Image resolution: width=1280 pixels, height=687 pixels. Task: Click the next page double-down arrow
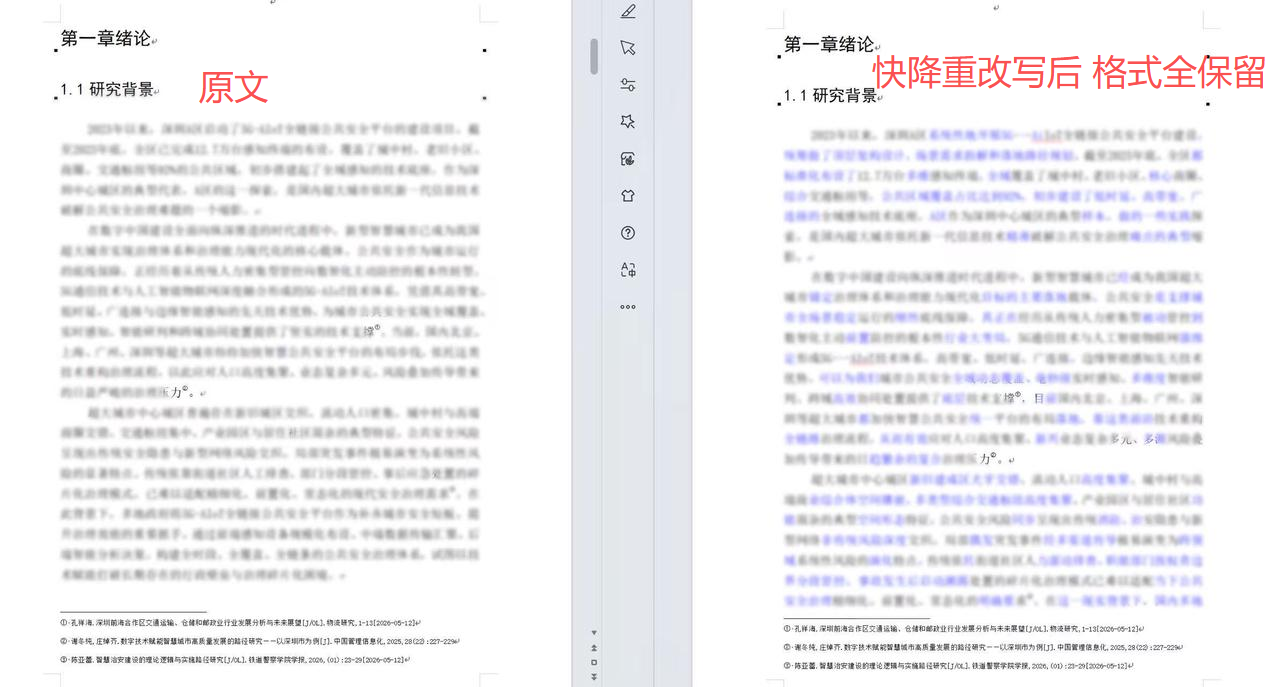(594, 677)
